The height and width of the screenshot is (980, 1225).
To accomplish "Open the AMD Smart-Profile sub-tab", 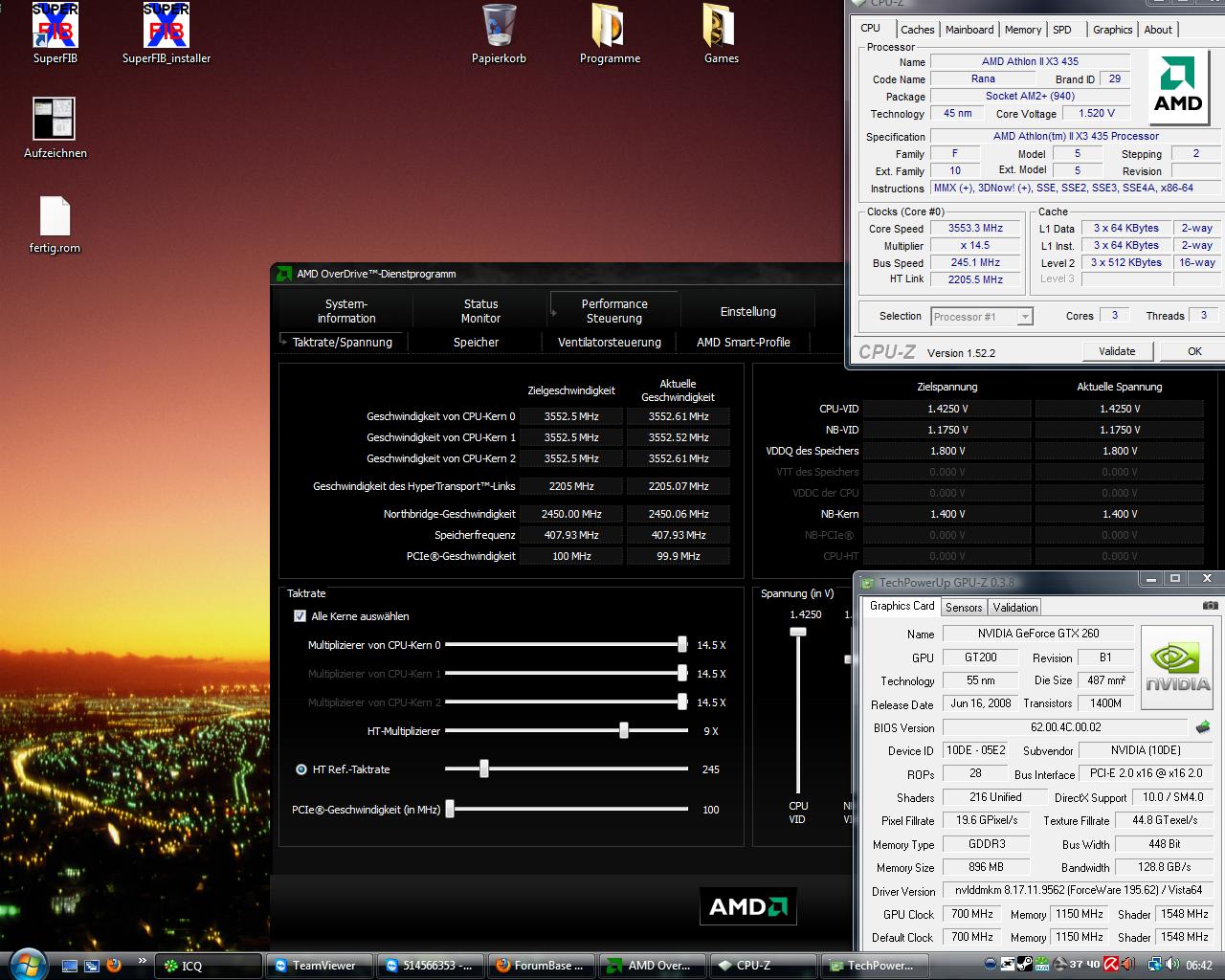I will pos(744,342).
